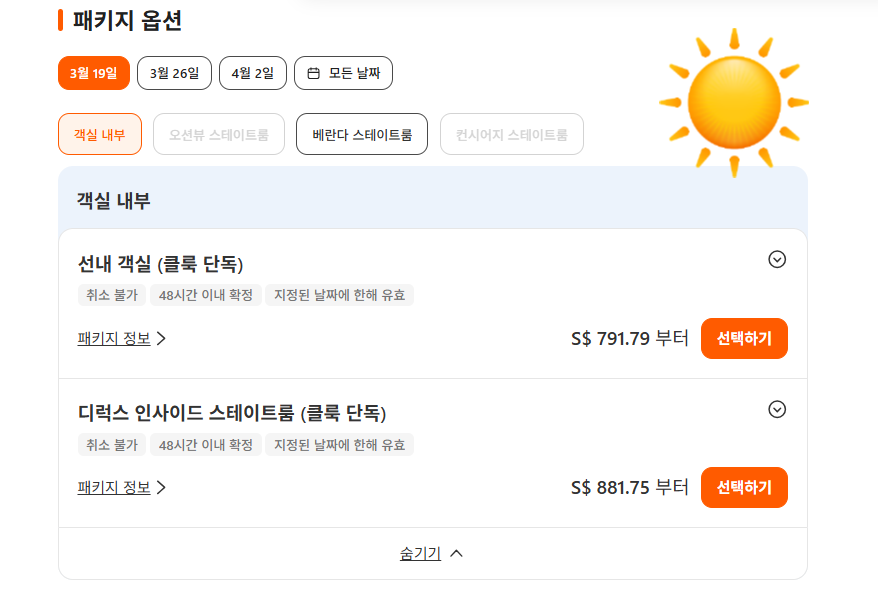Open the 모든 날짜 calendar picker
Viewport: 878px width, 591px height.
point(343,73)
